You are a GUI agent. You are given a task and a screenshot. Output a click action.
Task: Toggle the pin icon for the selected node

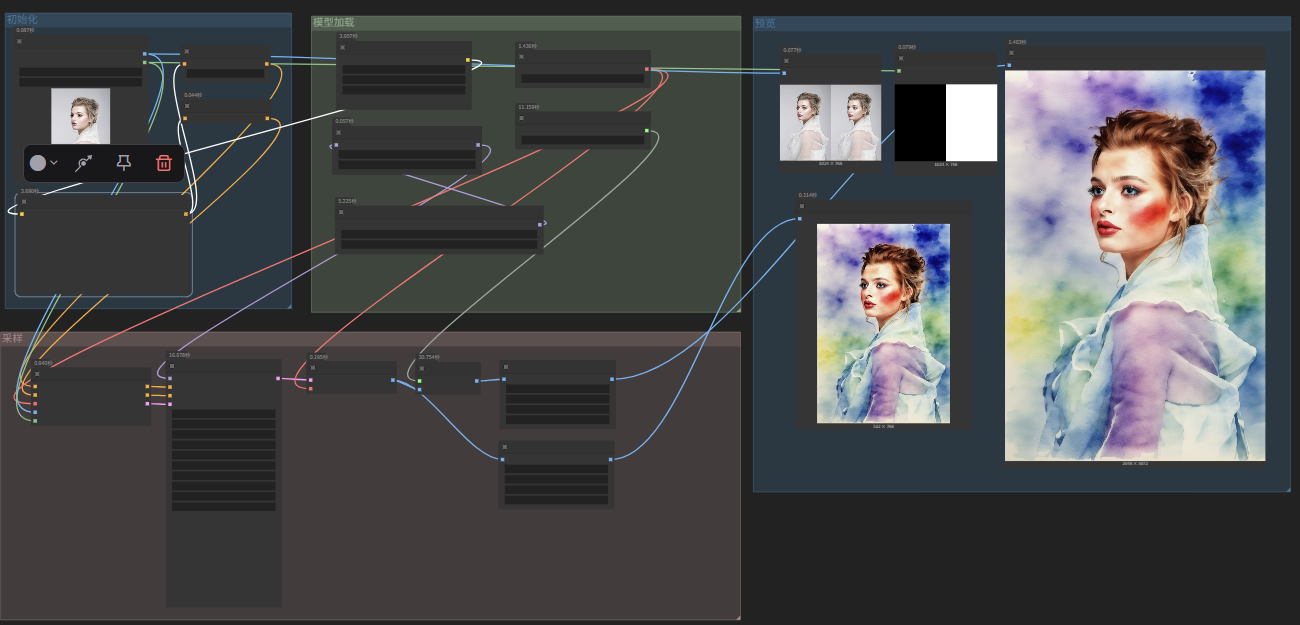point(124,163)
